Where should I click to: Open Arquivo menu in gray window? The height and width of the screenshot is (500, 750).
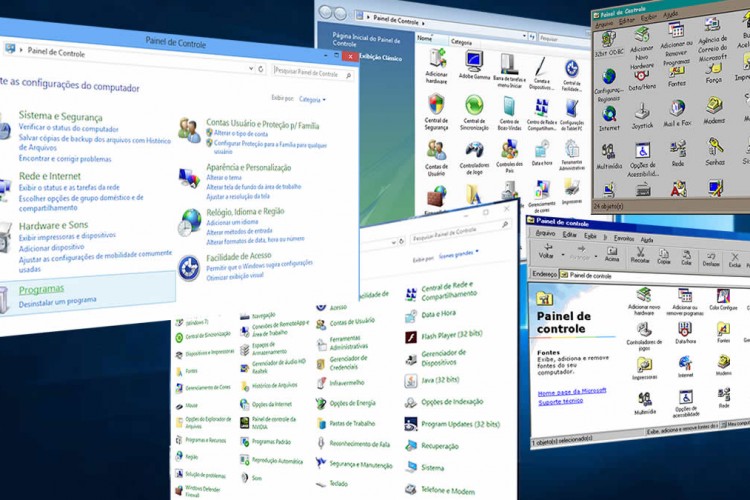[604, 23]
